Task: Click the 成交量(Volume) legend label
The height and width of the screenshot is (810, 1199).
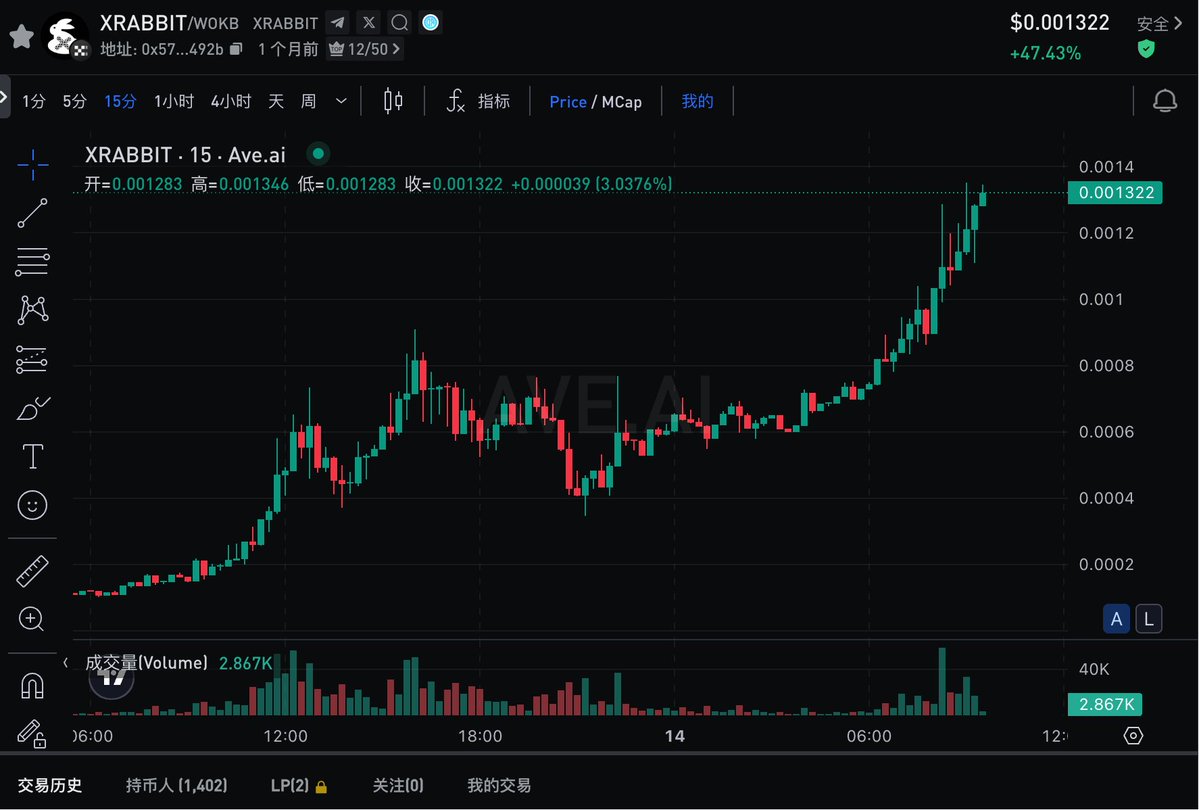Action: pos(146,663)
